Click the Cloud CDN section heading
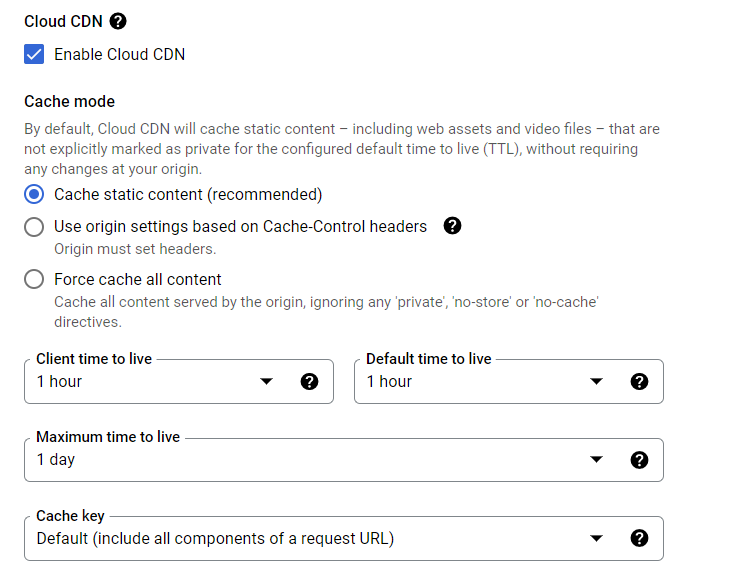The image size is (730, 586). 63,21
